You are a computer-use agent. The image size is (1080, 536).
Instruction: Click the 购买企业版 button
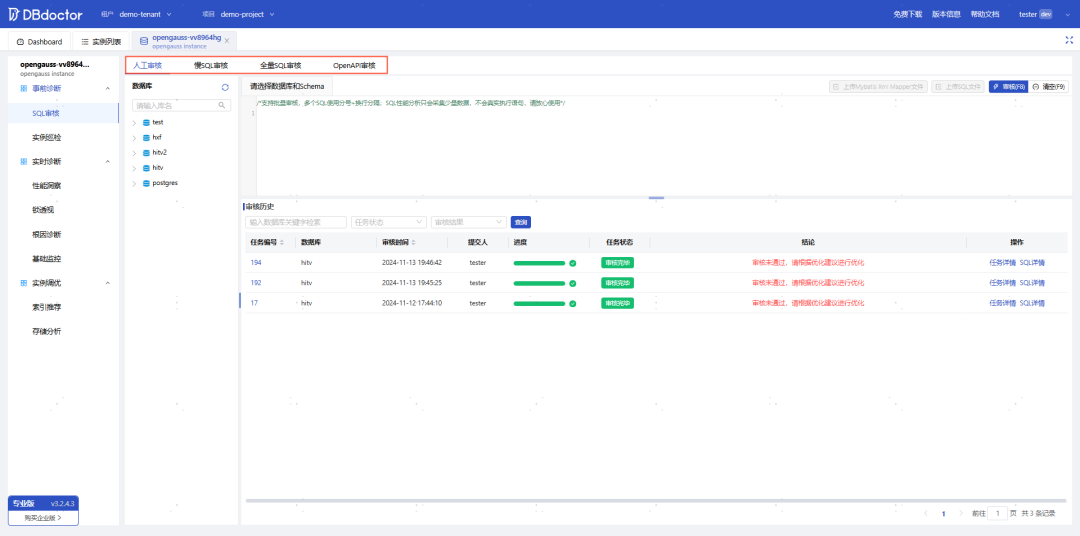point(43,517)
